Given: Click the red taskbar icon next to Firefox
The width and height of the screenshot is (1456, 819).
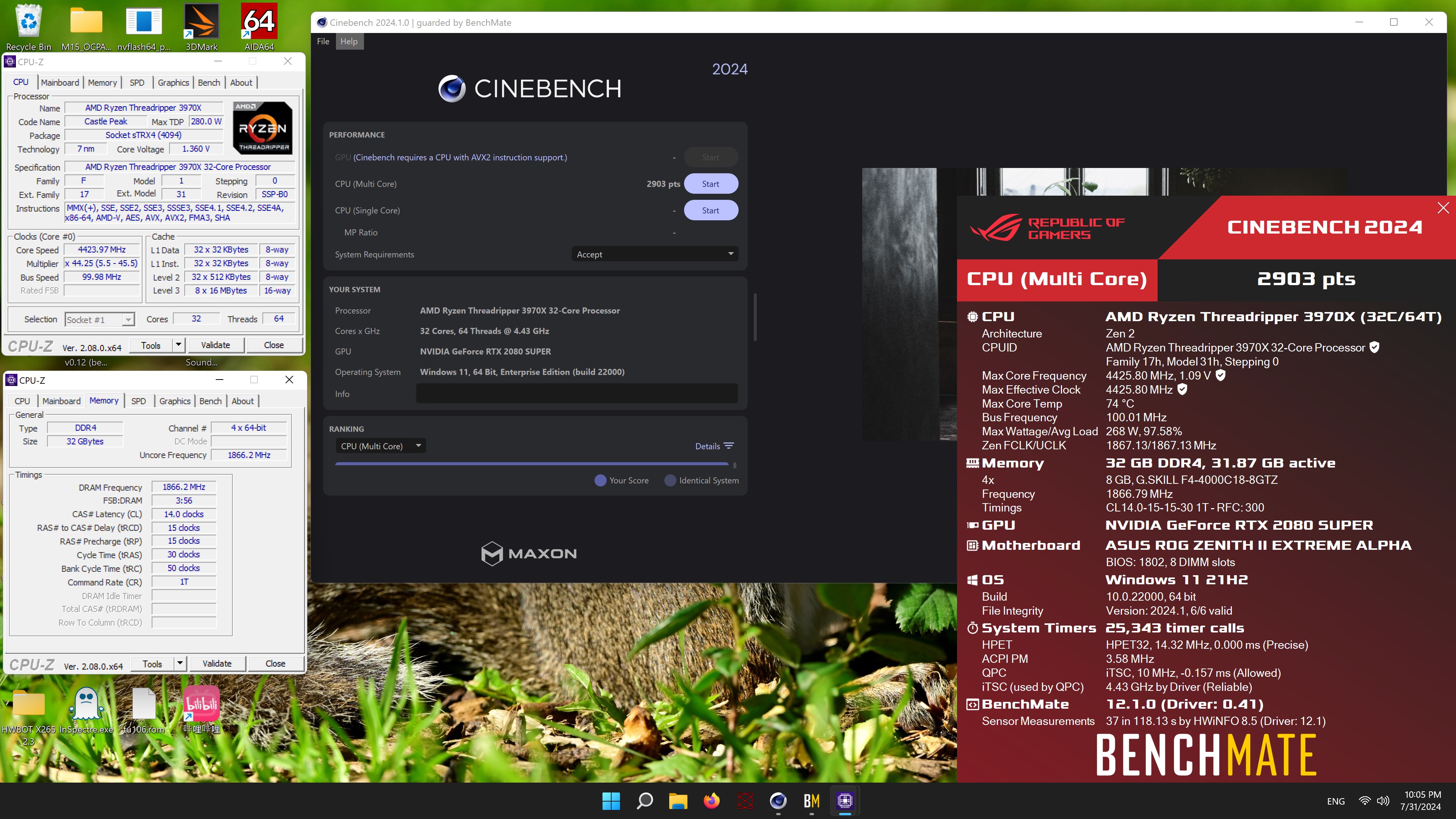Looking at the screenshot, I should [744, 801].
